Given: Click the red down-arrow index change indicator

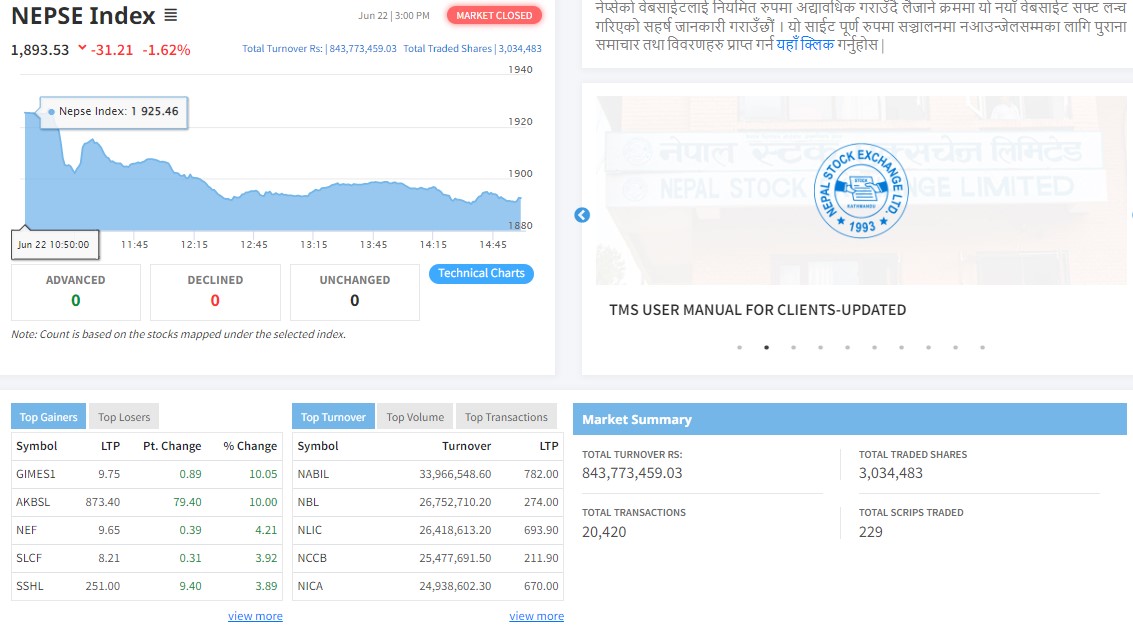Looking at the screenshot, I should (82, 48).
